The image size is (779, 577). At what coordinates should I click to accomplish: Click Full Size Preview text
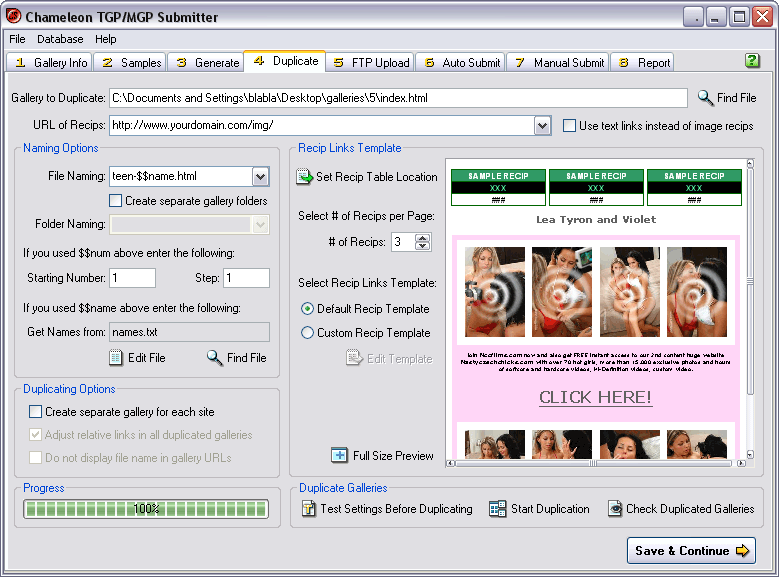coord(393,455)
